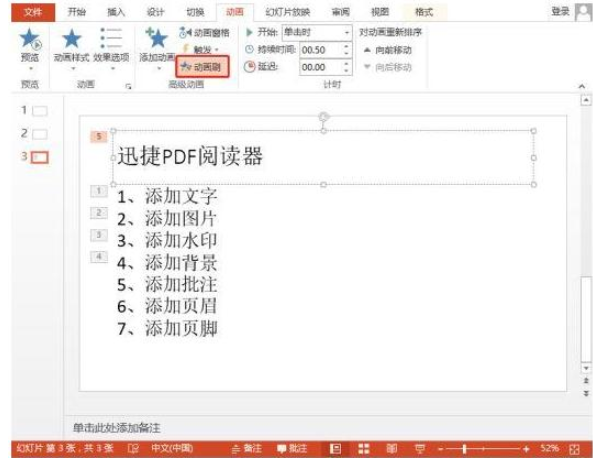Viewport: 593px width, 458px height.
Task: Toggle Notes in the status bar
Action: (x=247, y=449)
